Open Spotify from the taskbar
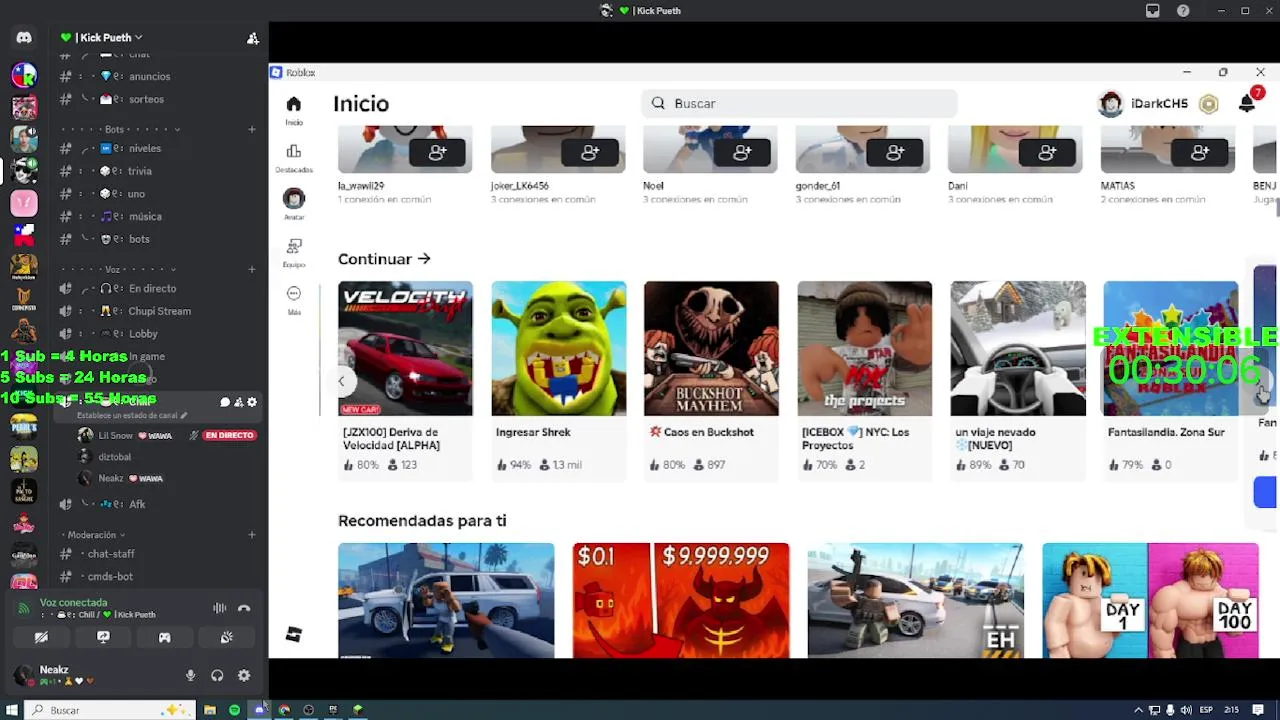 pos(235,710)
